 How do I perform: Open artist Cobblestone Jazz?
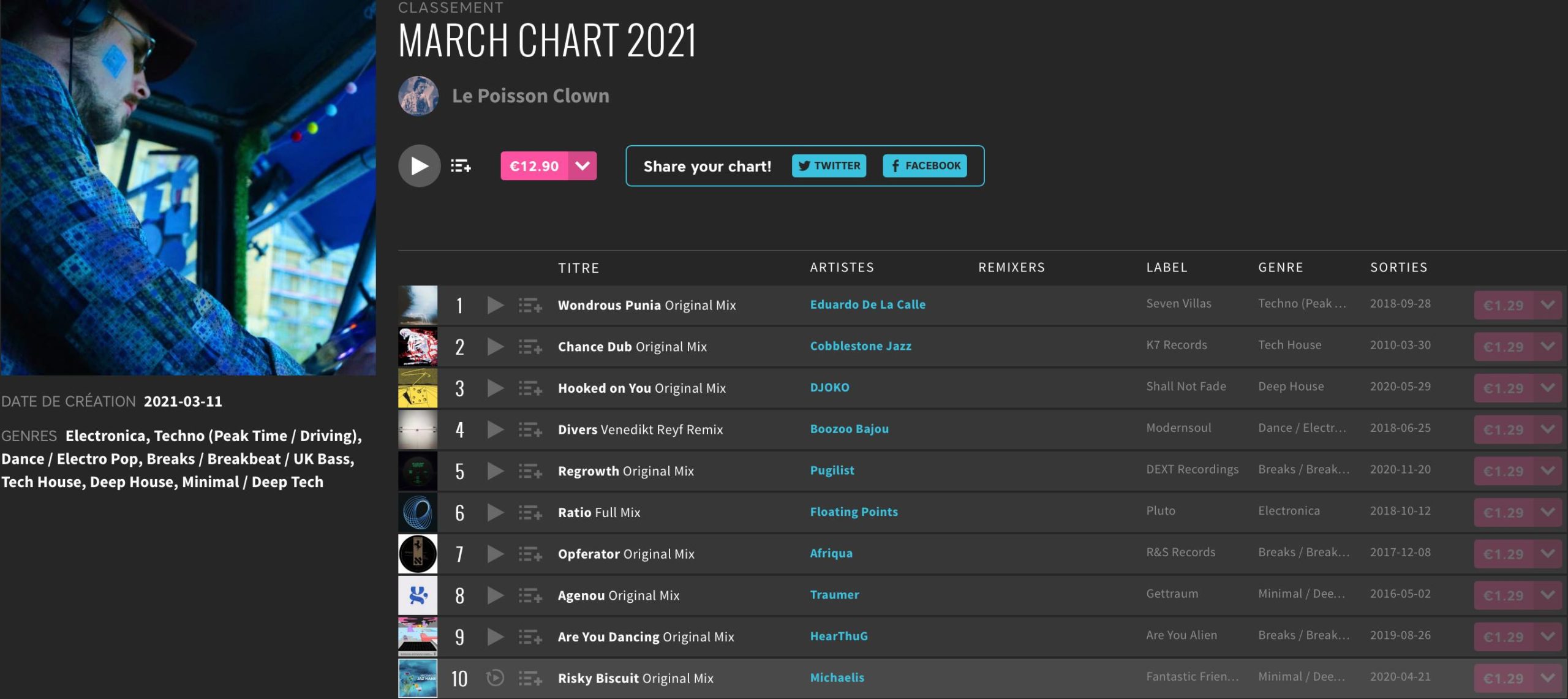pos(861,346)
